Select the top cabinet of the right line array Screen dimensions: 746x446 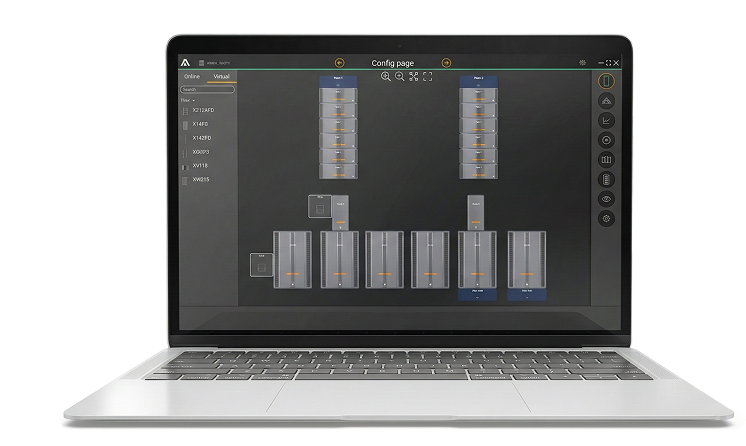click(x=479, y=96)
